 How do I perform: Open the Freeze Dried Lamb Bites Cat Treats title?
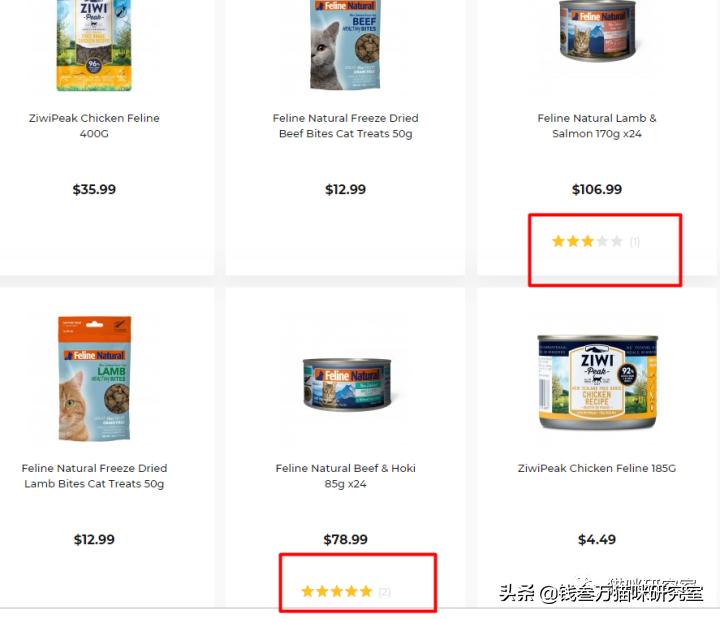tap(94, 476)
